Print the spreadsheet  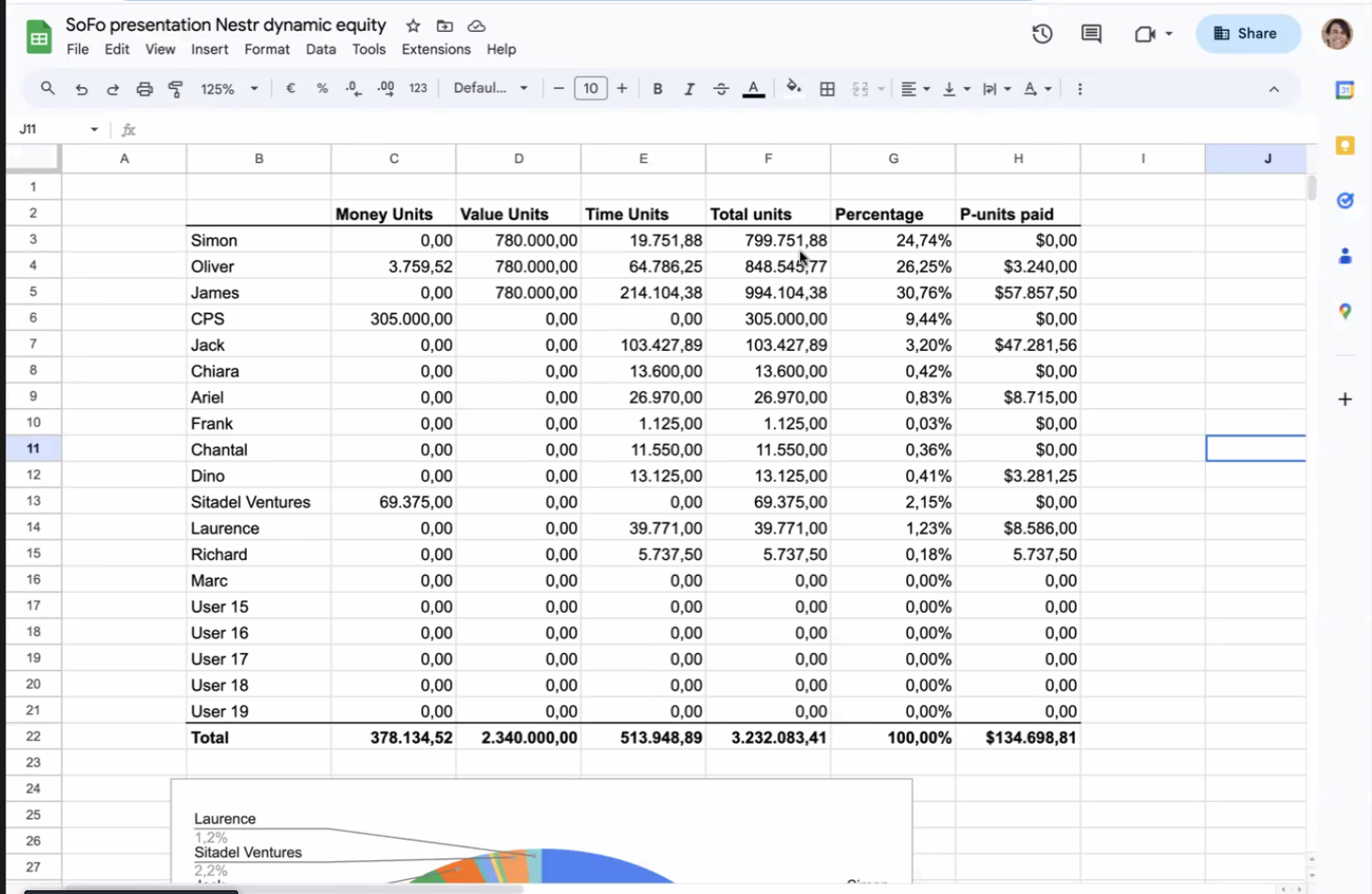click(x=144, y=89)
